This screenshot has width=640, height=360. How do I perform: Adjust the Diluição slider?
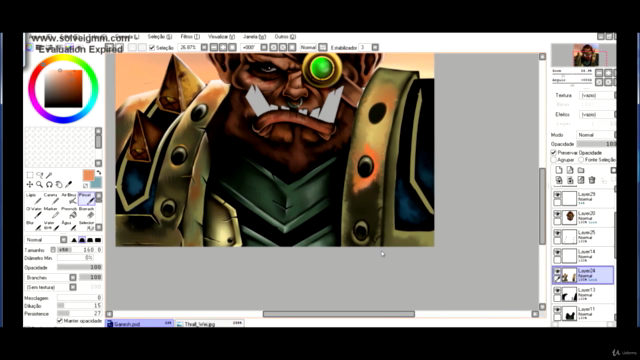[79, 306]
